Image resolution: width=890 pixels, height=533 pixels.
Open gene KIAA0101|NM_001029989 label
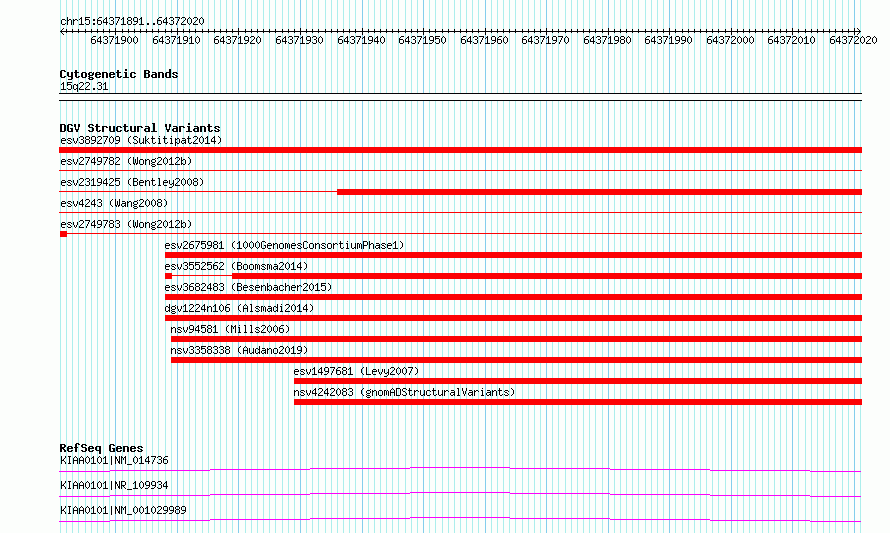123,510
